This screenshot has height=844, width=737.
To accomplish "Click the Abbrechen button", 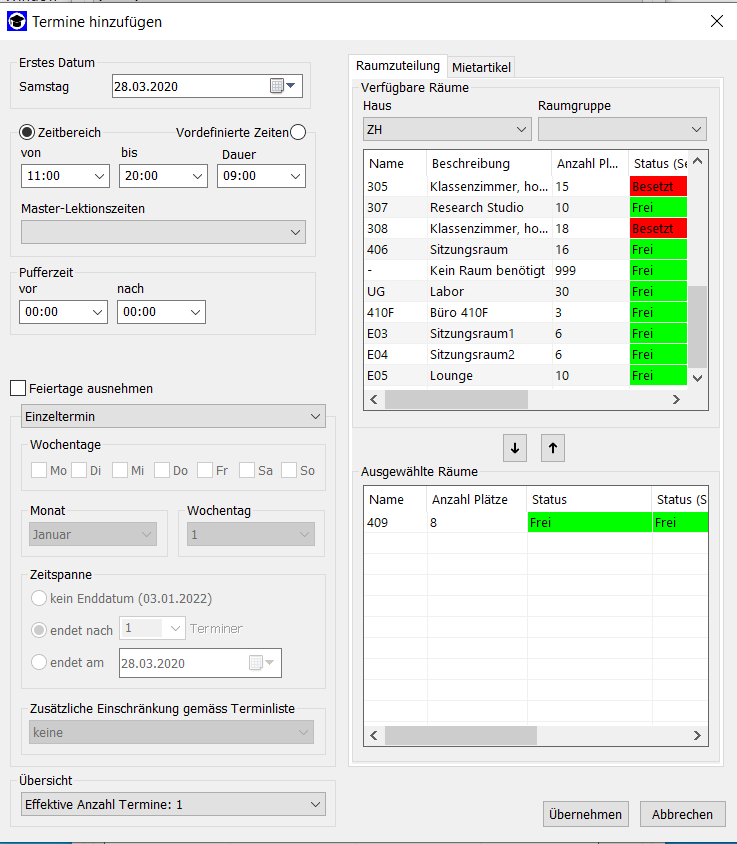I will 682,814.
